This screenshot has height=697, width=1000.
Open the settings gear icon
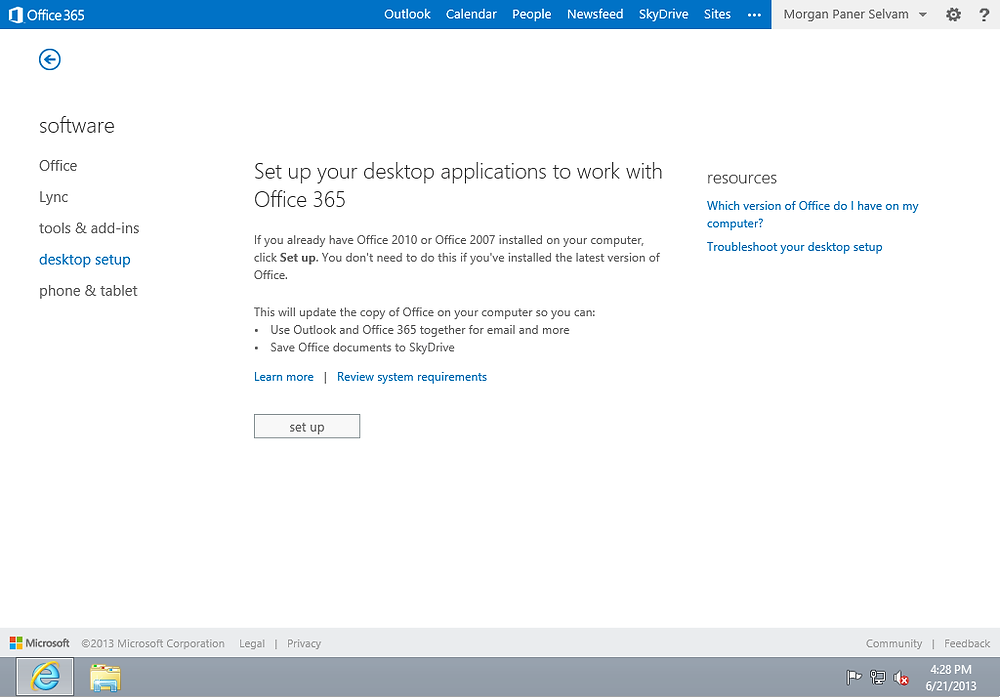coord(953,15)
